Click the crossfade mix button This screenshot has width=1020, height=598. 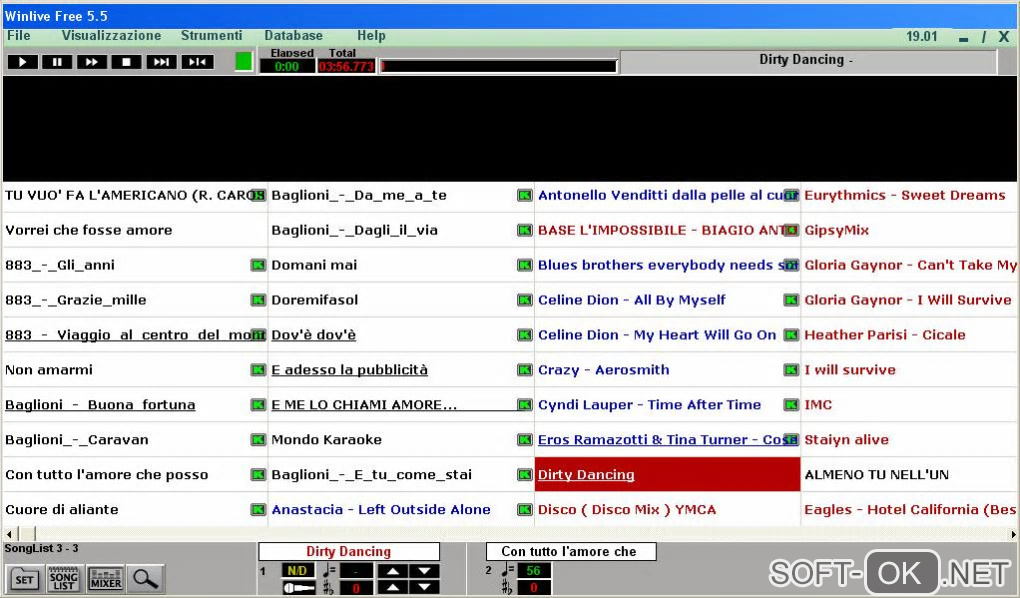[x=197, y=62]
